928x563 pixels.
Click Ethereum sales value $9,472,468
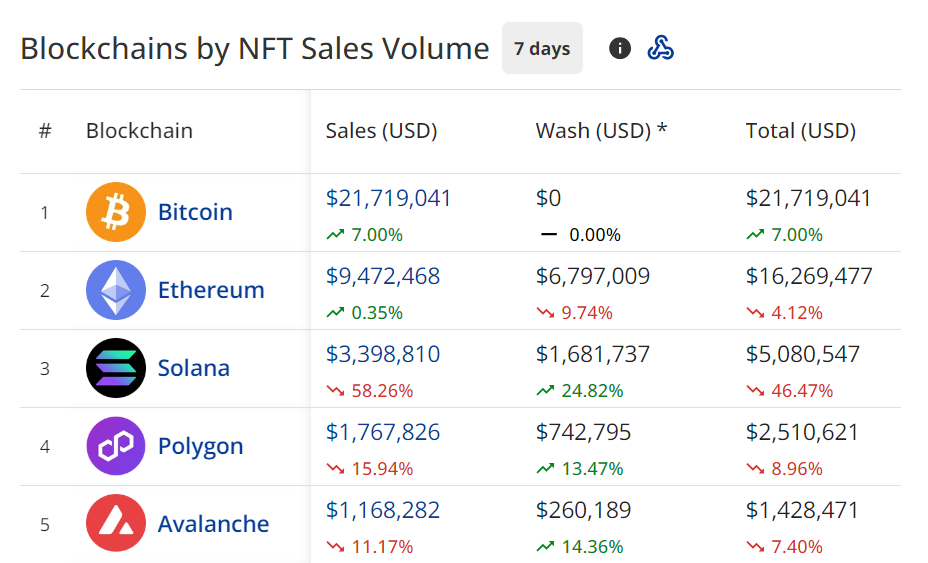click(382, 276)
